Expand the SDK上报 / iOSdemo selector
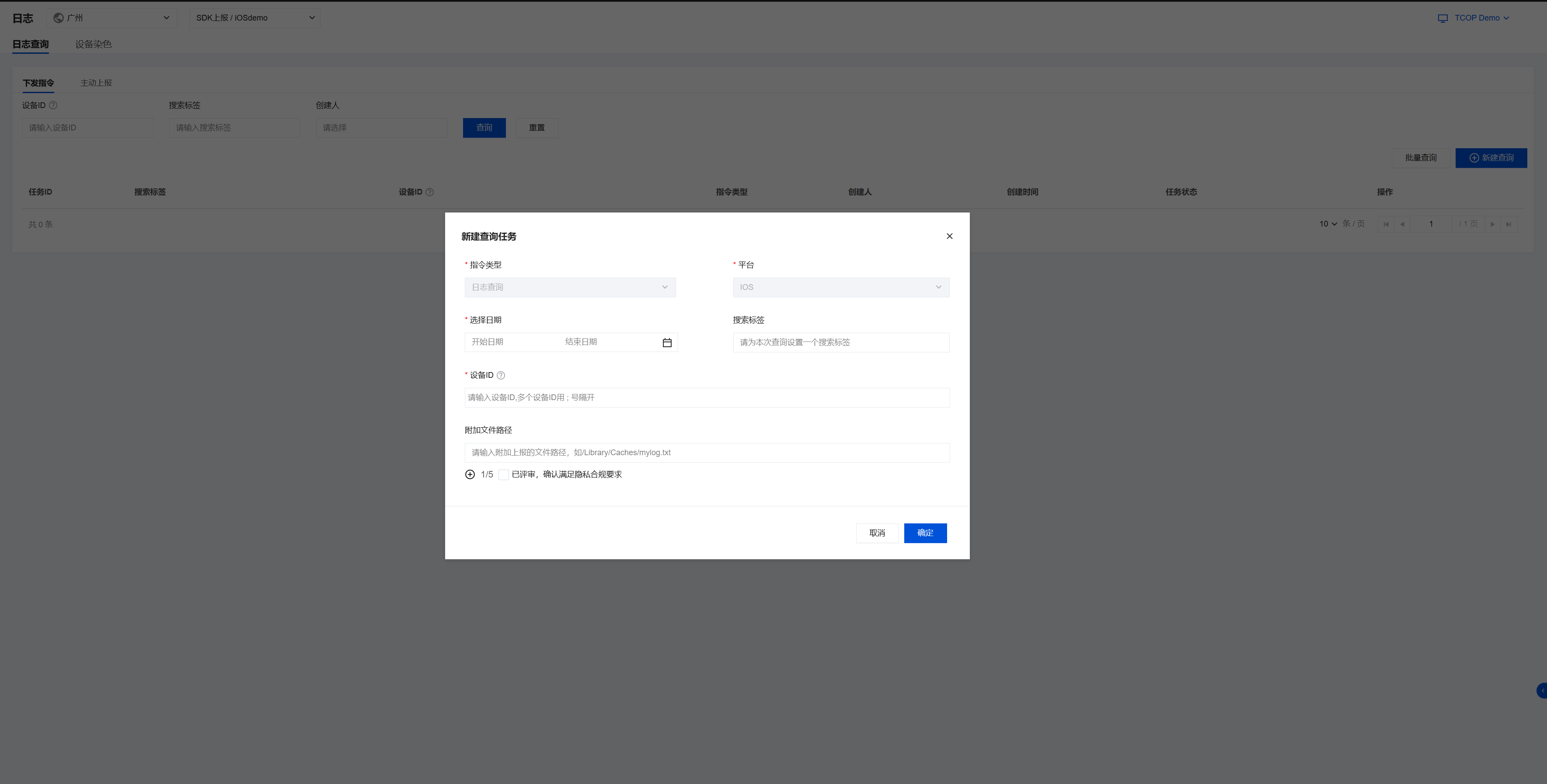This screenshot has width=1547, height=784. point(254,18)
